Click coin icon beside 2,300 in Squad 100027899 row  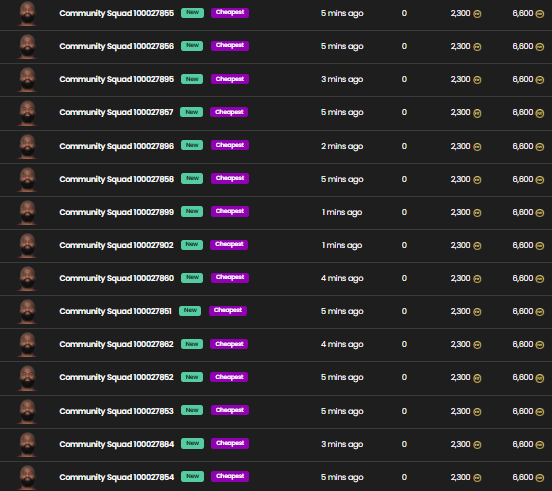[477, 213]
